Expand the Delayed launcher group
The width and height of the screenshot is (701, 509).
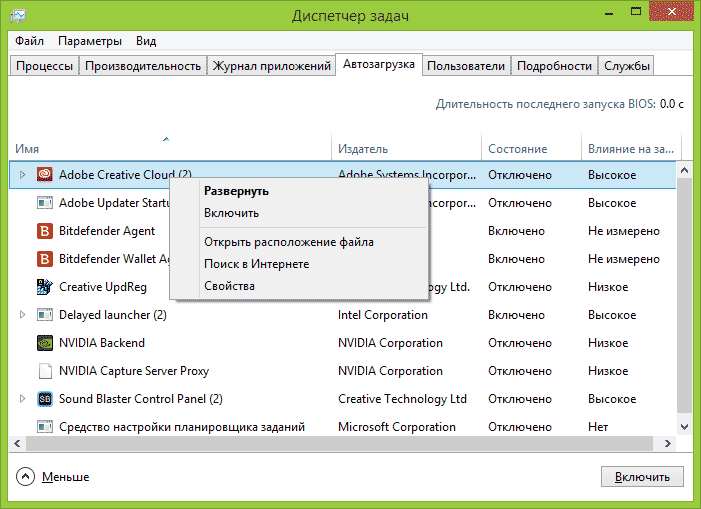tap(22, 315)
